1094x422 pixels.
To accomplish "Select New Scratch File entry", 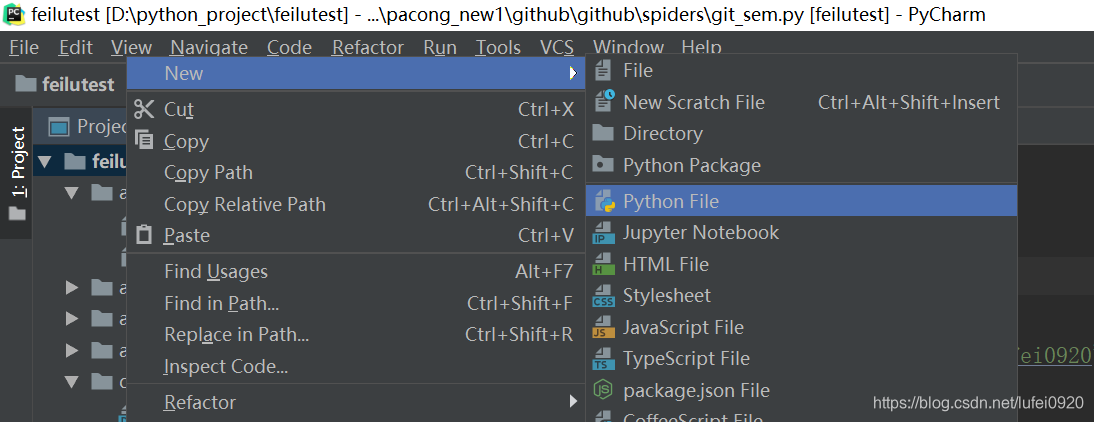I will point(801,102).
